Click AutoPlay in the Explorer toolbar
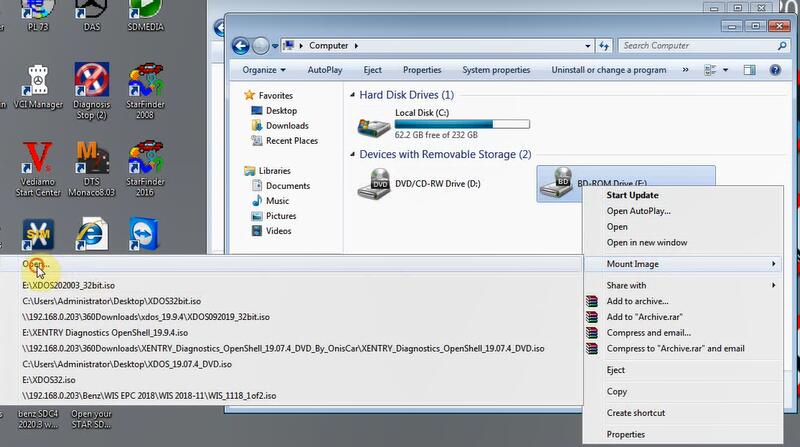 (324, 70)
